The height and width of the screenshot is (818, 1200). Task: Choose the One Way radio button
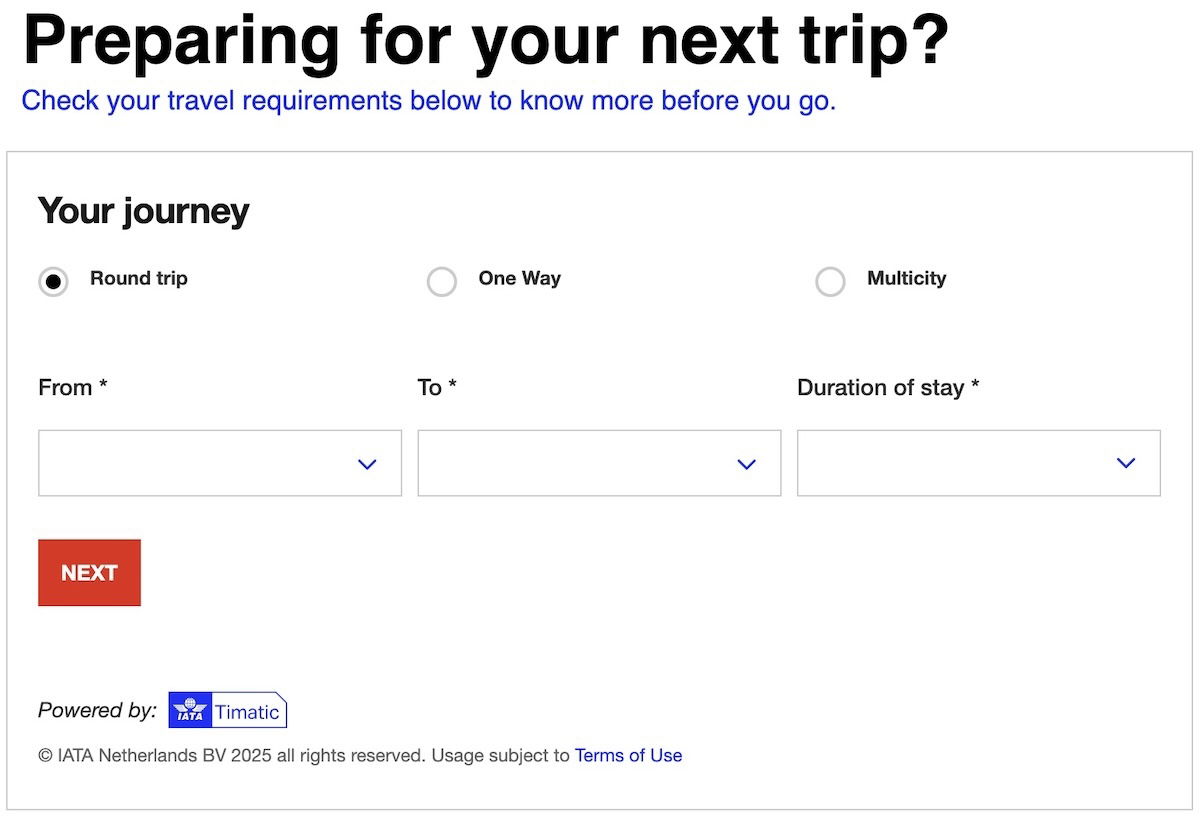442,282
